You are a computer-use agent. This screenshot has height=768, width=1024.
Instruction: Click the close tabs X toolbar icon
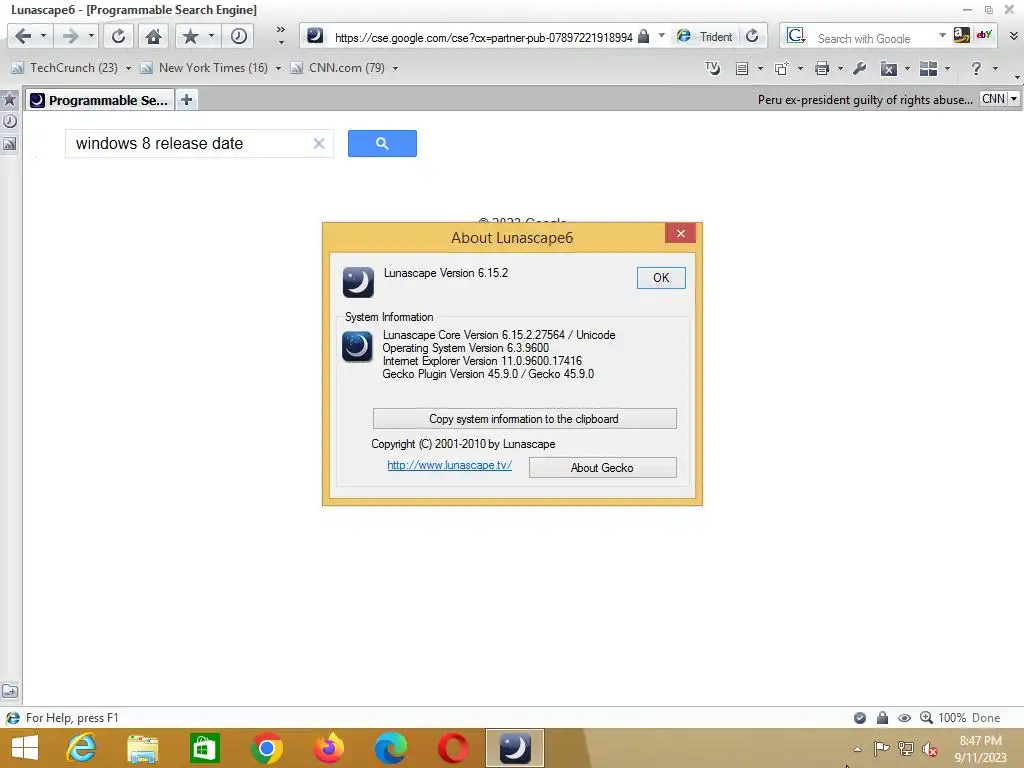coord(889,69)
